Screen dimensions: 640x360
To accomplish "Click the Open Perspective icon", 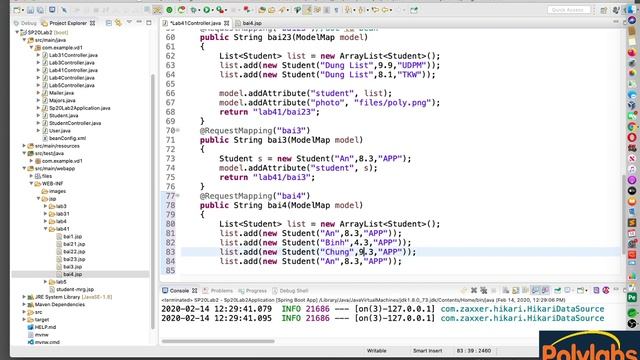I will [604, 10].
